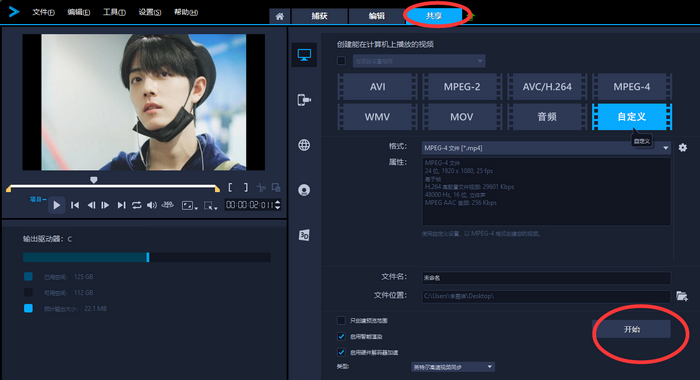Choose the AVI format button
Screen dimensions: 700x380
377,87
